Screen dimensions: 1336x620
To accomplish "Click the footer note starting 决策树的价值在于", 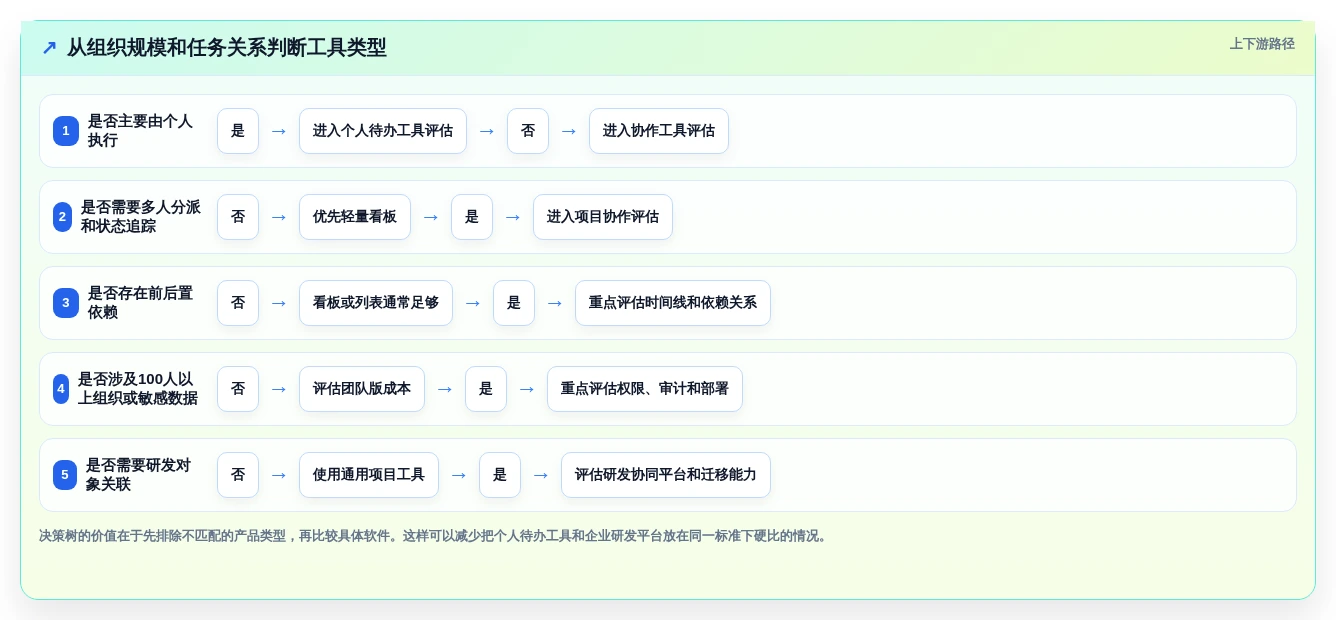I will 435,536.
